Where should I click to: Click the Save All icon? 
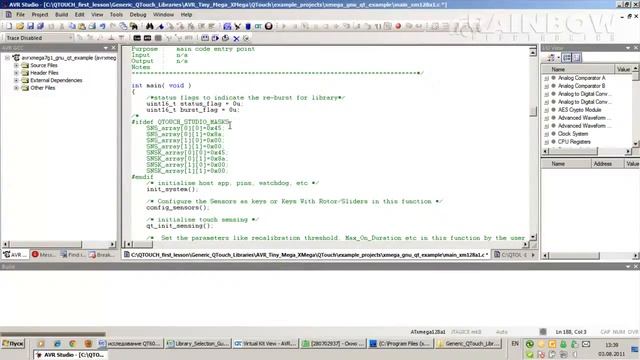(x=40, y=26)
